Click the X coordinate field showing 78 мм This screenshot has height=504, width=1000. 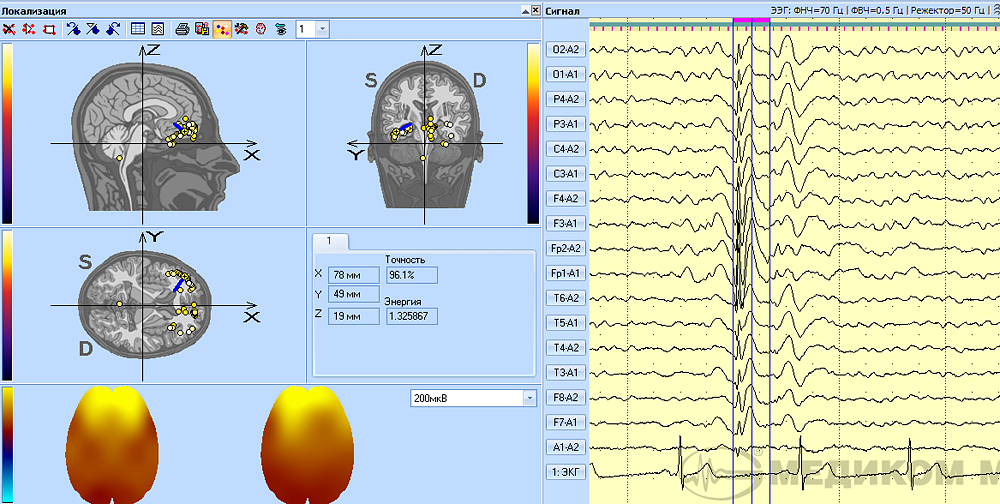pyautogui.click(x=353, y=274)
